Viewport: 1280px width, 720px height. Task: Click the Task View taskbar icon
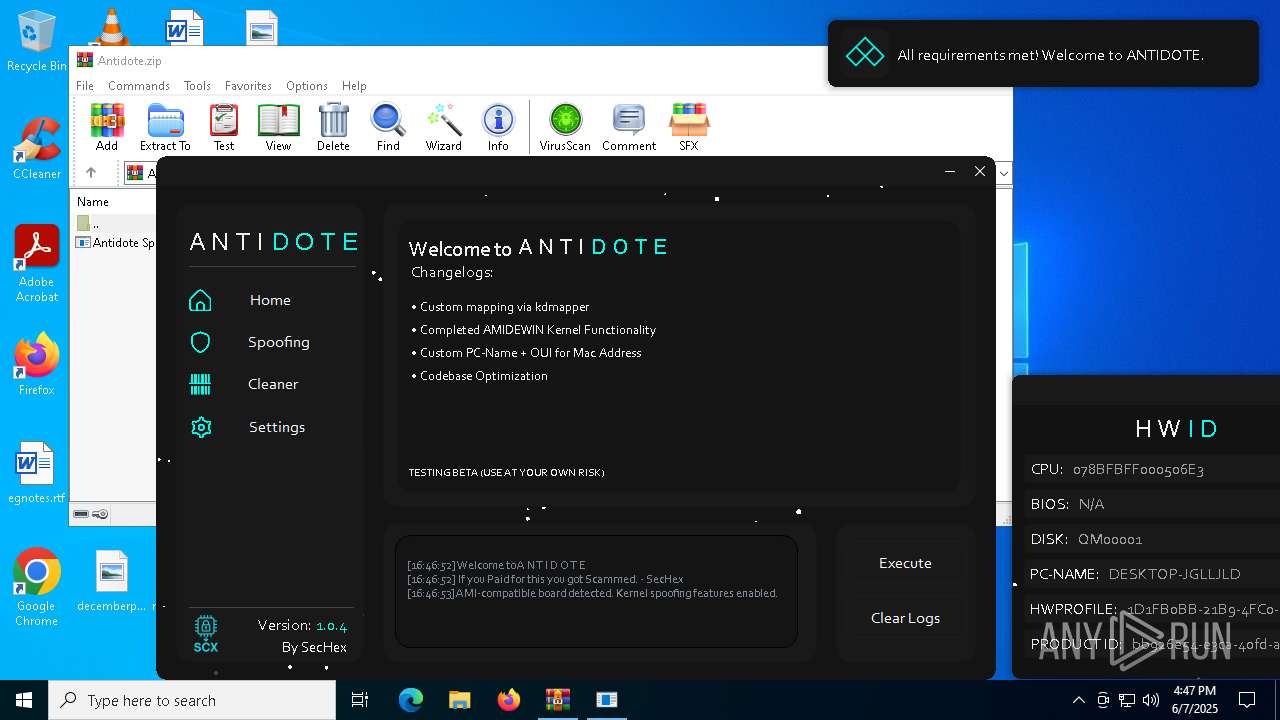[x=360, y=700]
